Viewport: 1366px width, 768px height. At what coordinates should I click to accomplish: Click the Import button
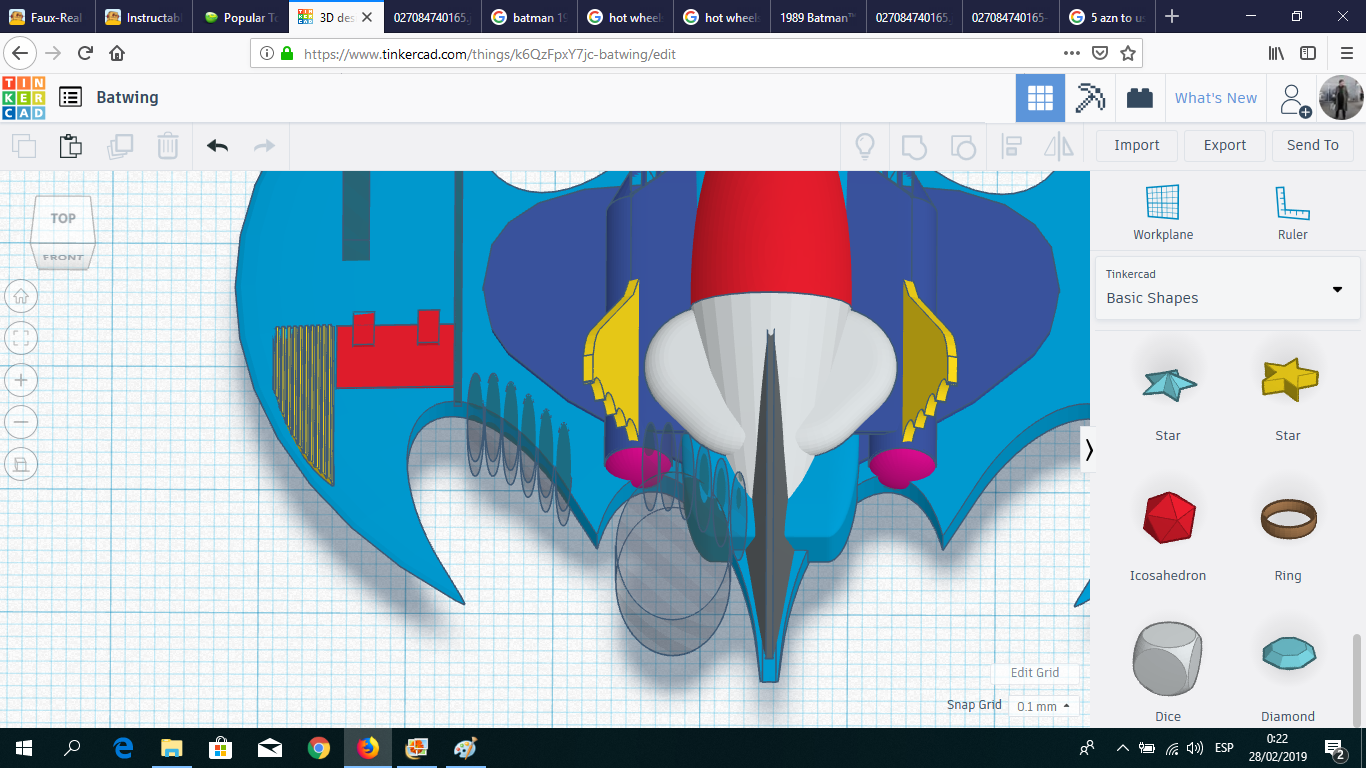(1137, 145)
